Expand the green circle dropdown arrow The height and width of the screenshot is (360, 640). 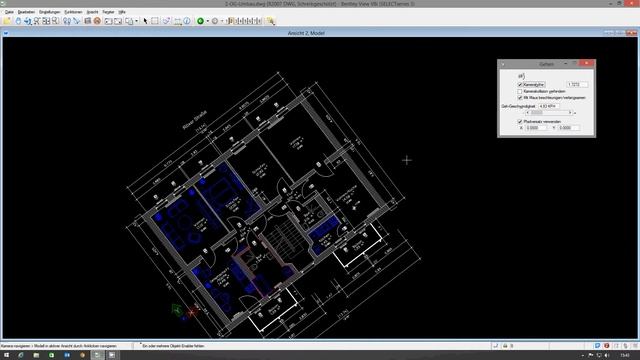pos(207,21)
